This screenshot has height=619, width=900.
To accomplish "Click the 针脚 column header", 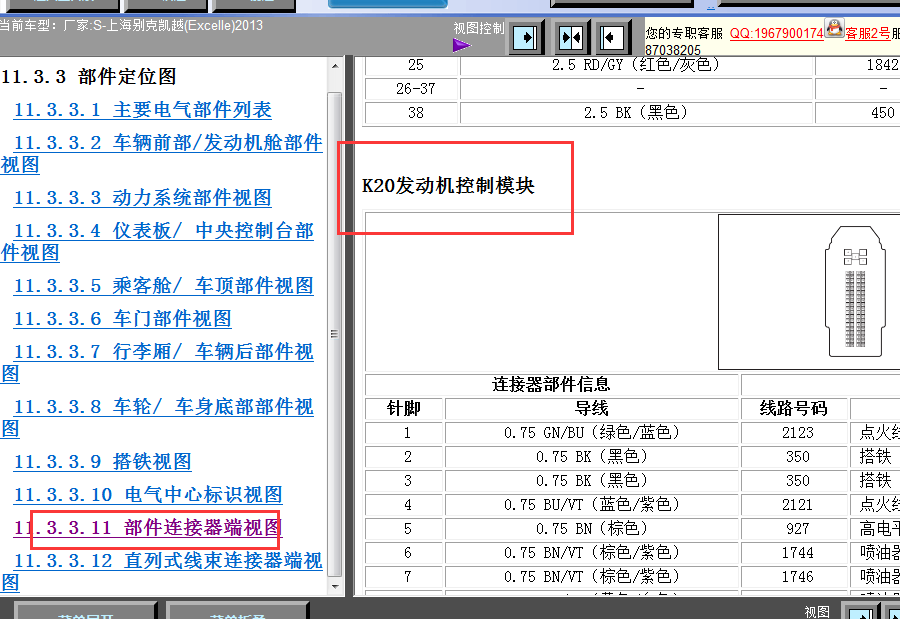I will [x=404, y=409].
